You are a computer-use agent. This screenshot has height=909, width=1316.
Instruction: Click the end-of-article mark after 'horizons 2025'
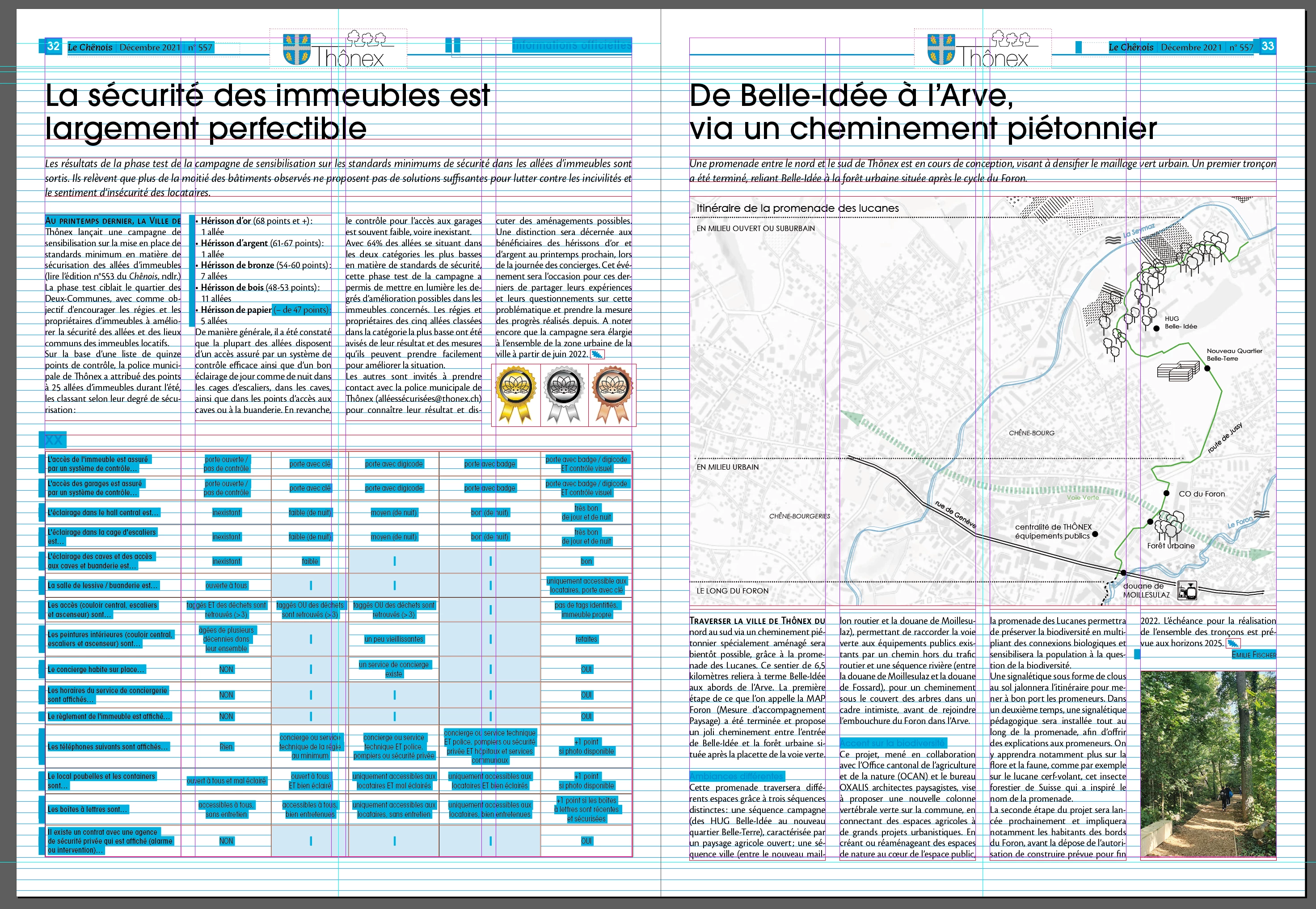(x=1232, y=644)
